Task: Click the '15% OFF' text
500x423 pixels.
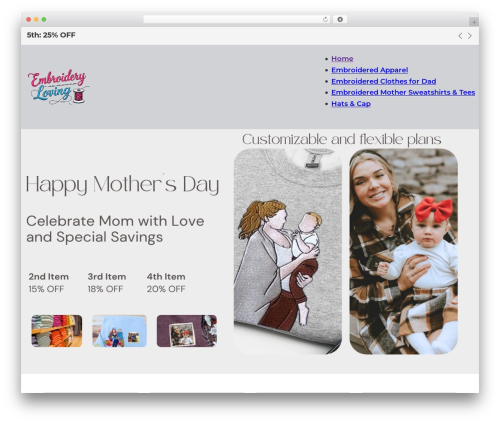Action: pos(46,289)
